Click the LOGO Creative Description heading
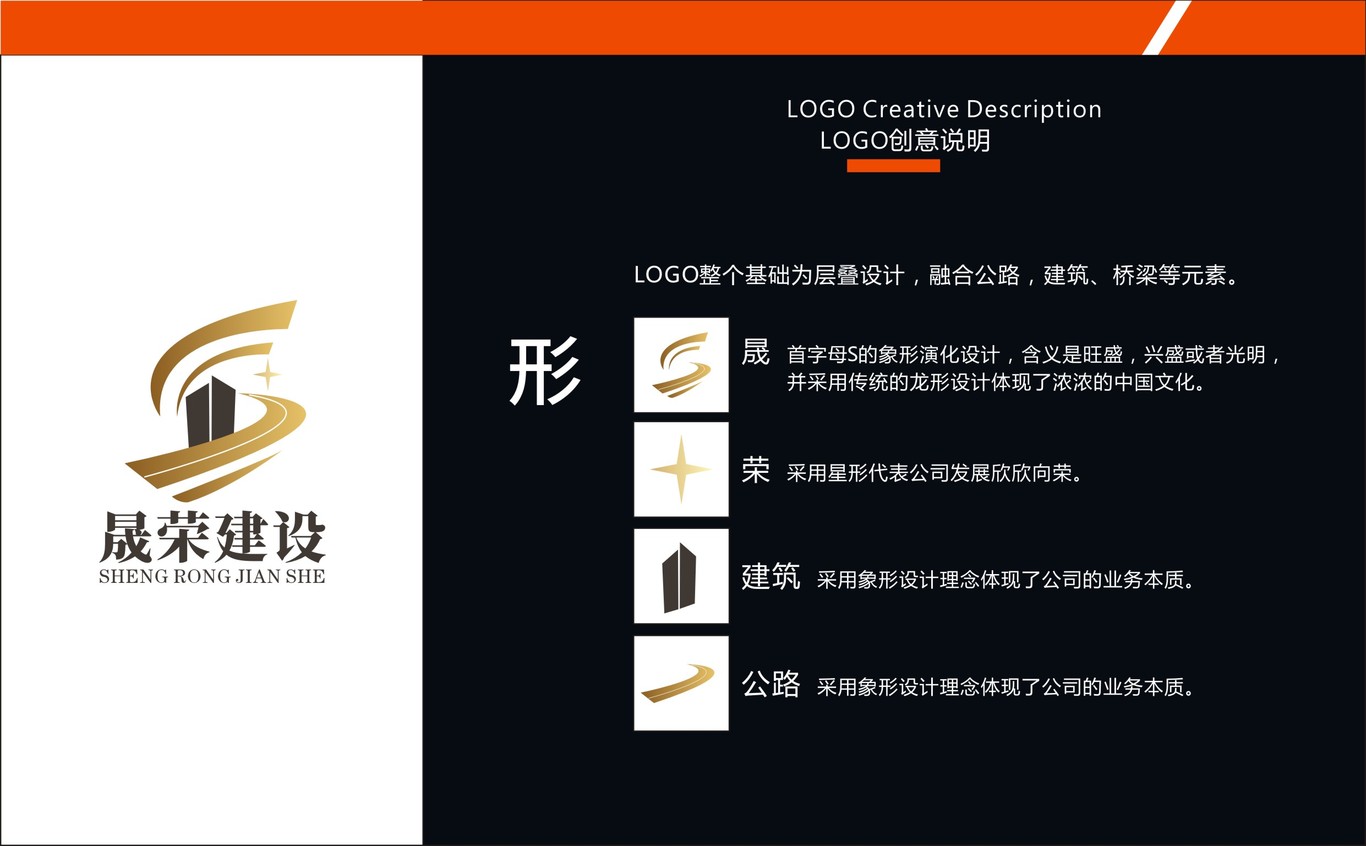 coord(944,109)
